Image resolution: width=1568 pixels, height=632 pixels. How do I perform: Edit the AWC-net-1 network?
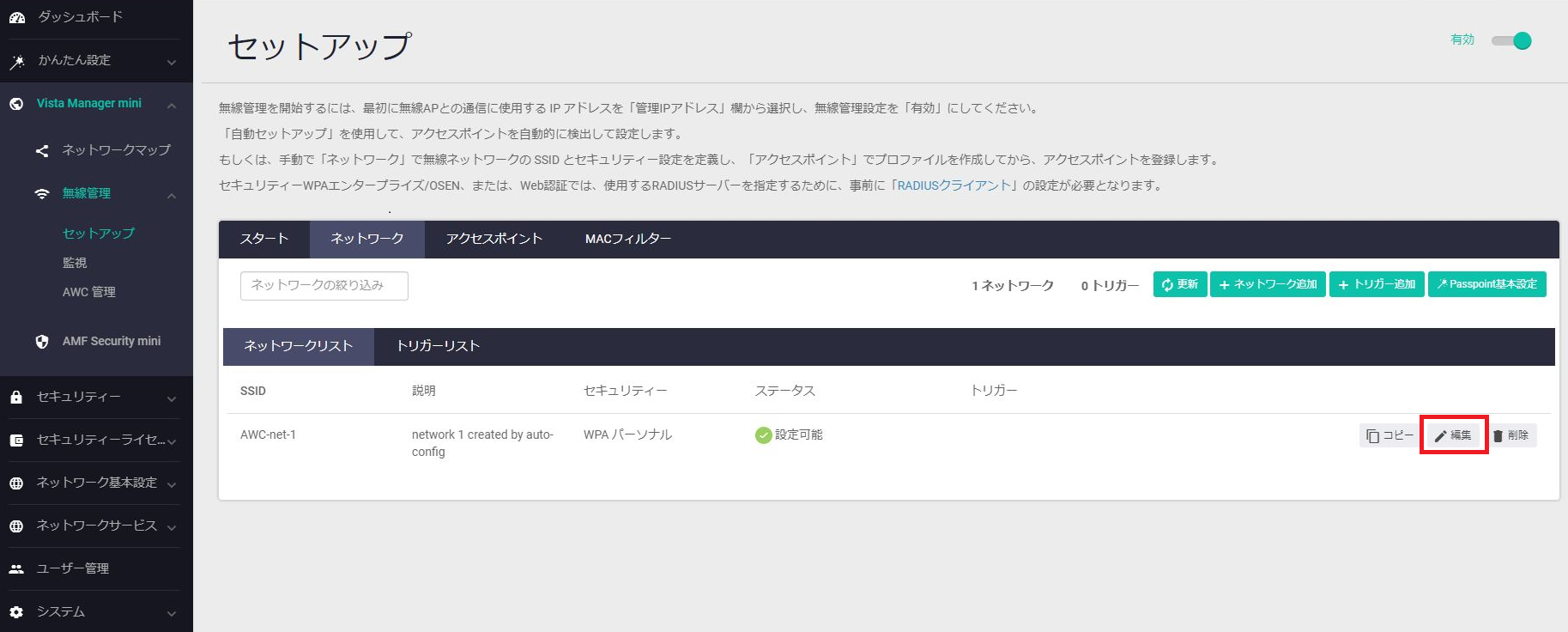1453,435
